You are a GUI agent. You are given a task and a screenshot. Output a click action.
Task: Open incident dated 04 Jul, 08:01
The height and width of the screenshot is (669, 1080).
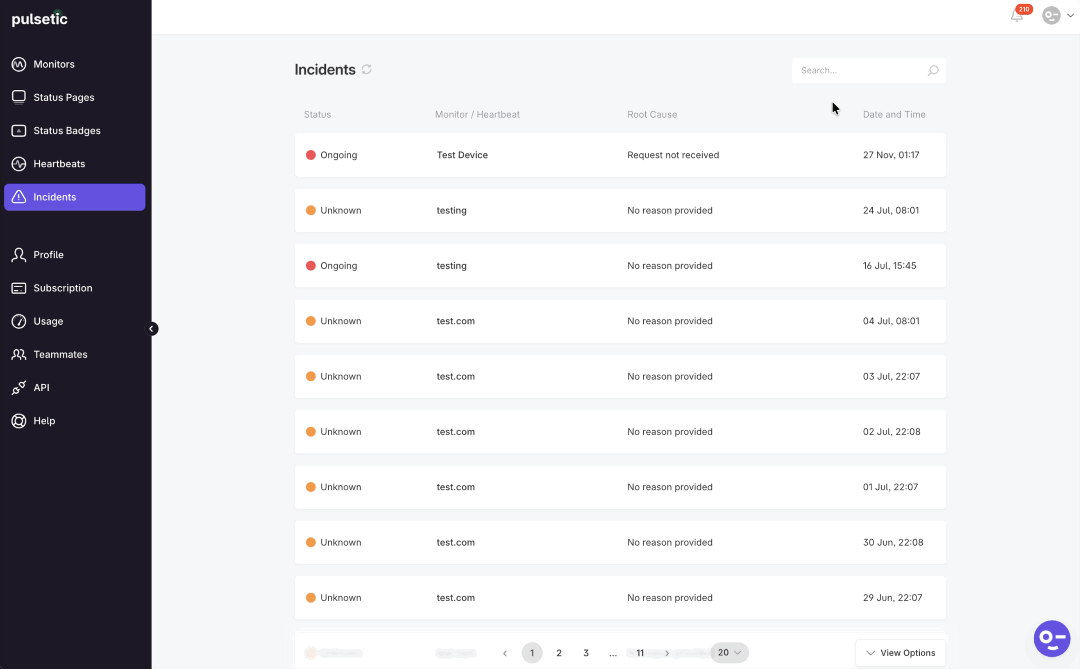pos(620,321)
